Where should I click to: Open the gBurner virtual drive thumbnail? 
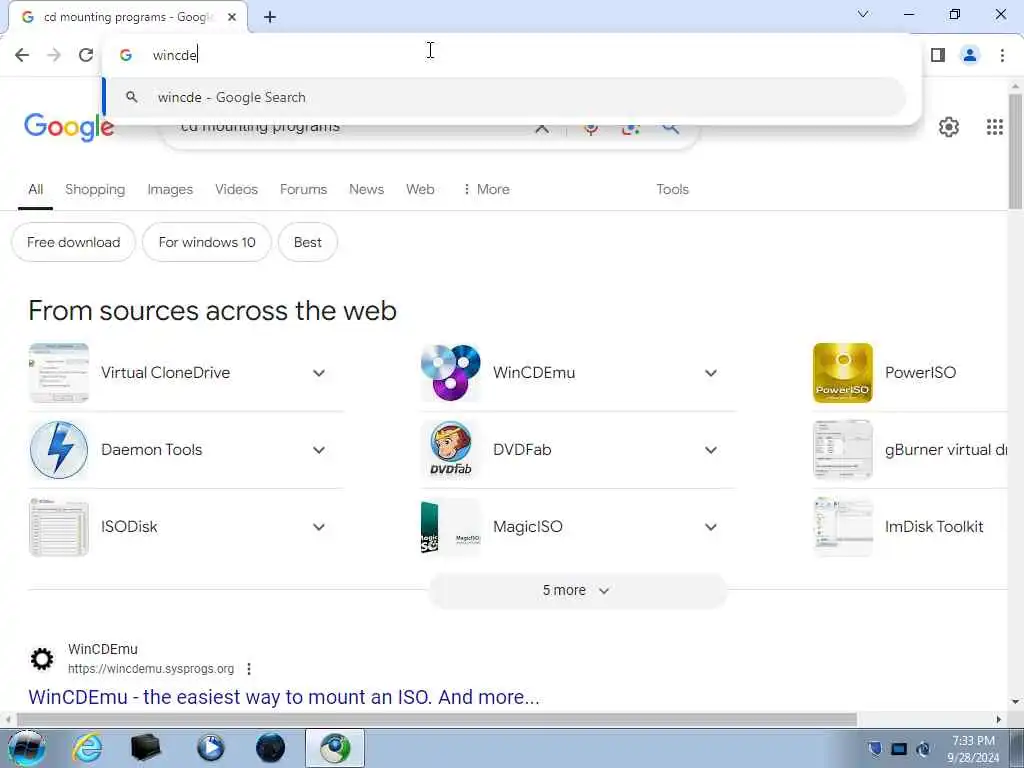[x=842, y=450]
